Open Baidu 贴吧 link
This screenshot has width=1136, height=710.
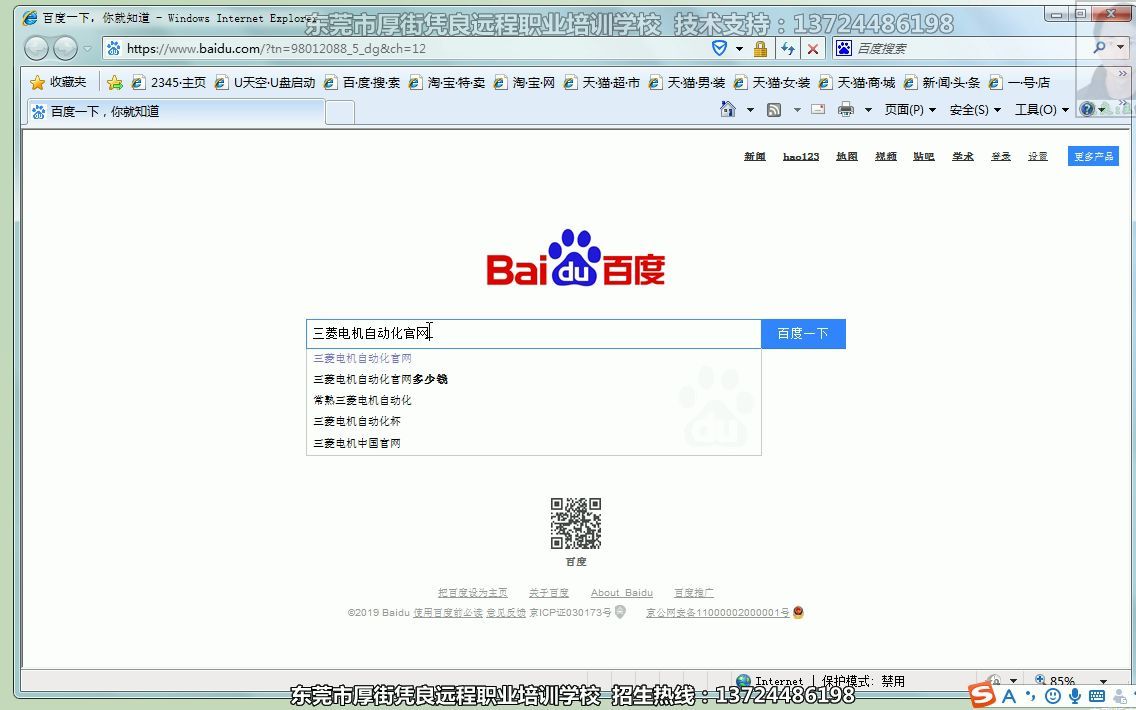tap(924, 156)
